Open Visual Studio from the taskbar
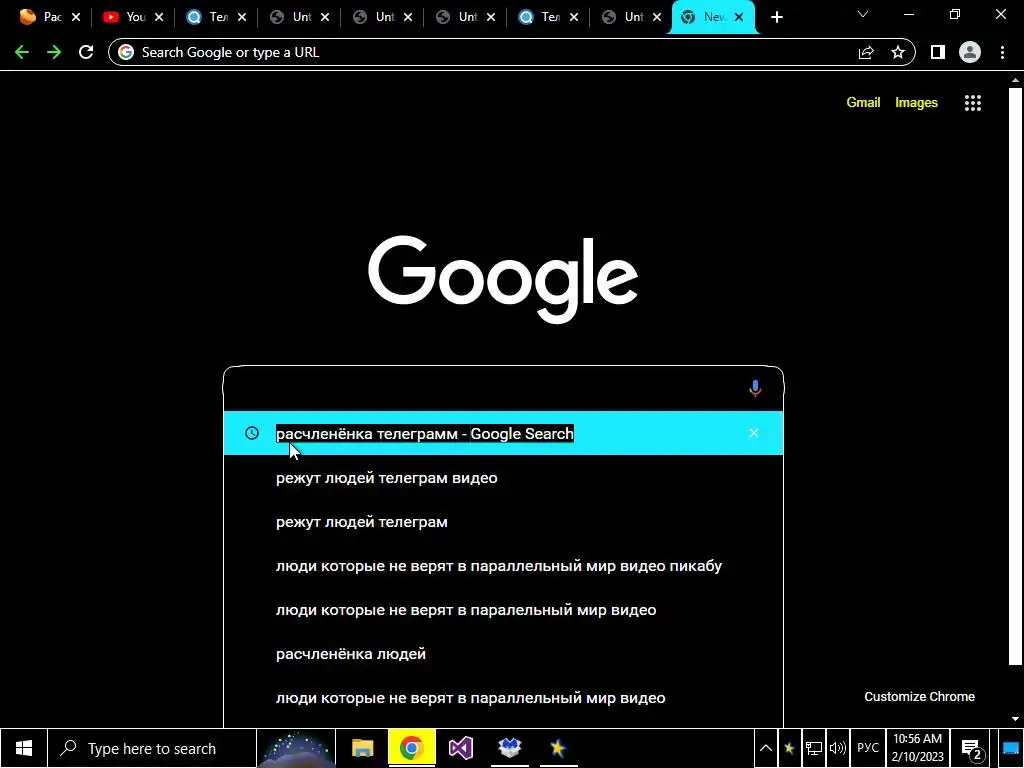 coord(460,748)
